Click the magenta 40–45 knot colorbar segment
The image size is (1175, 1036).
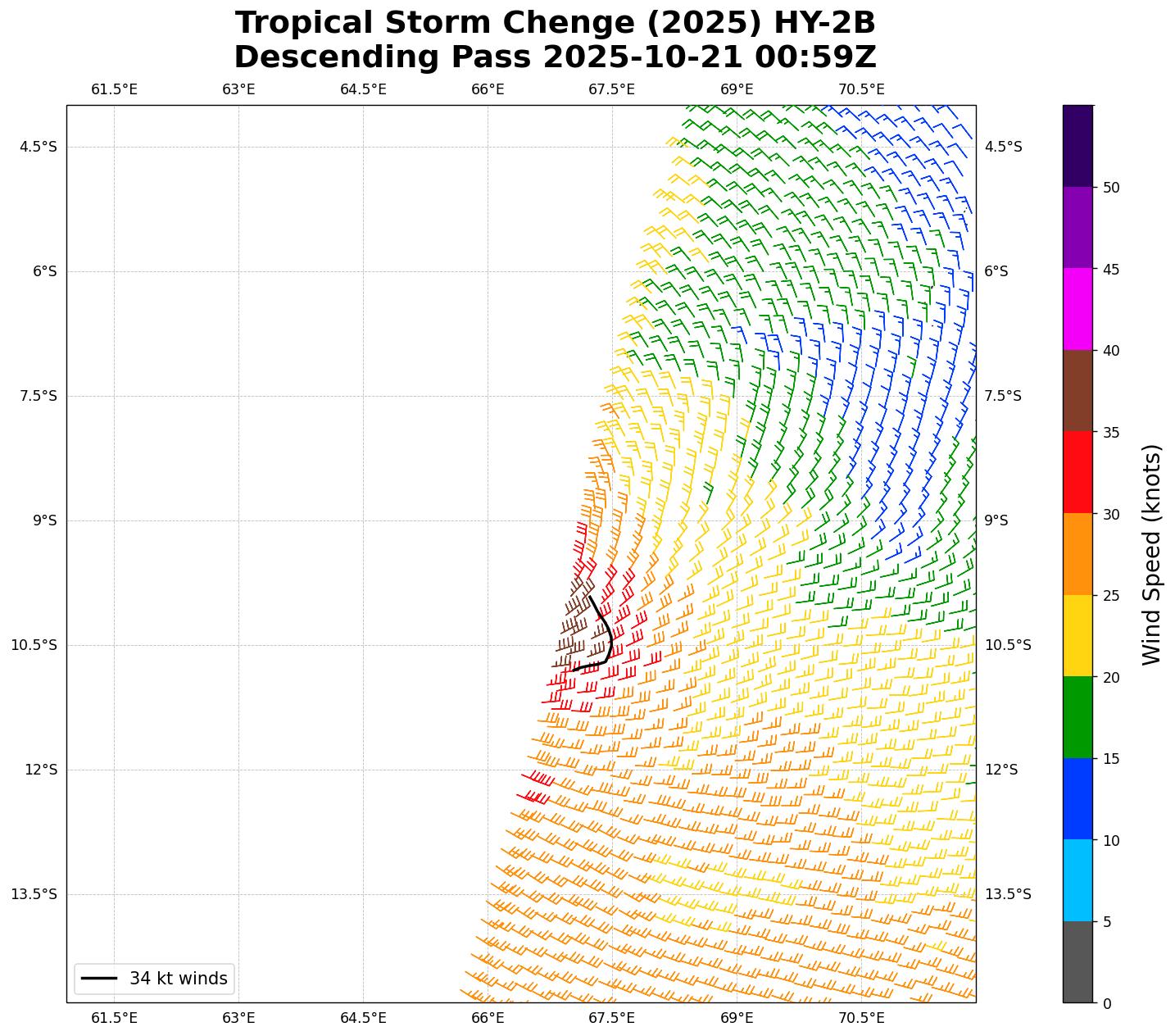(x=1077, y=309)
